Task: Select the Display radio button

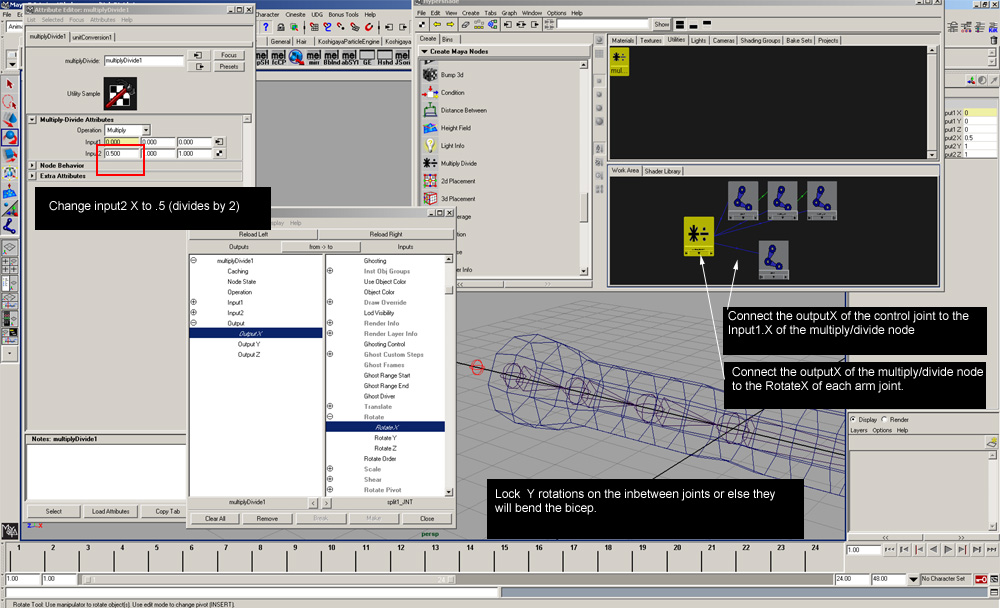Action: [853, 419]
